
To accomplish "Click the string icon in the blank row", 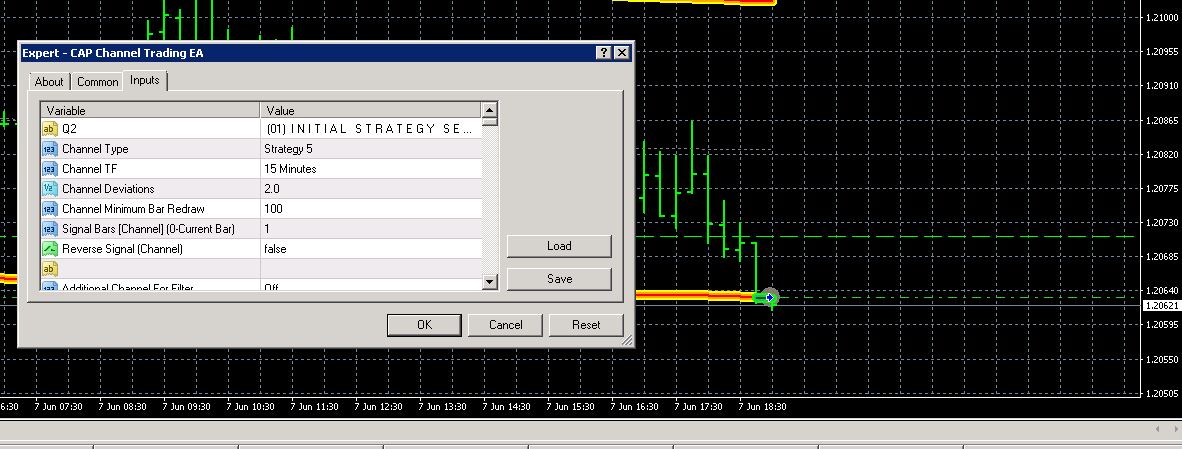I will tap(50, 269).
